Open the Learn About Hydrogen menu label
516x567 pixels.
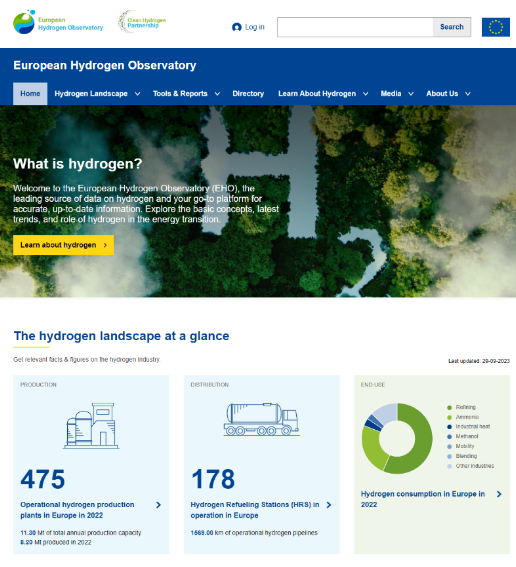pos(317,94)
